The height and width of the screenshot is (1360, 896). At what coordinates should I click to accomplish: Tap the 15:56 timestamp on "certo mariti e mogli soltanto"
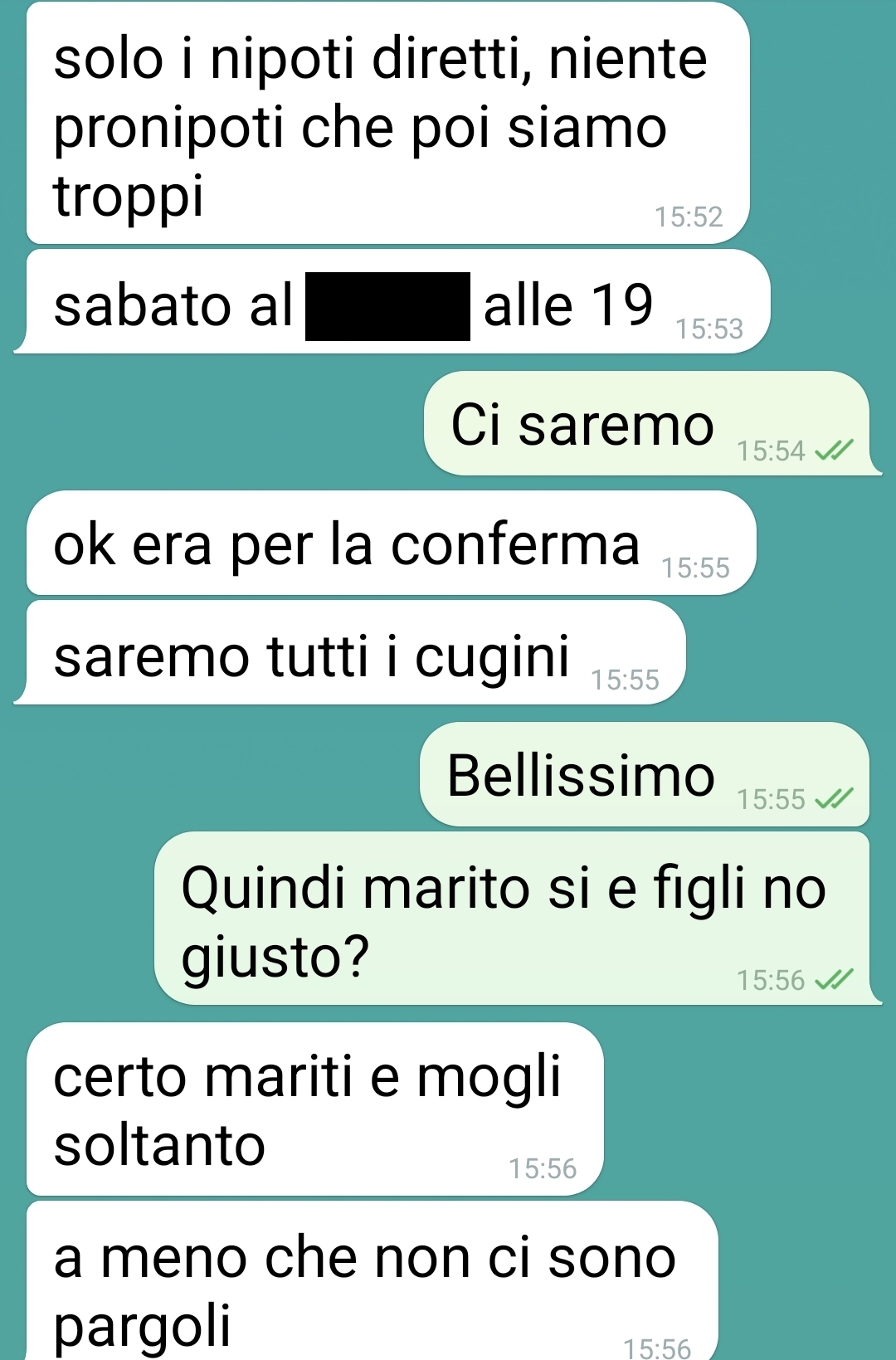click(543, 1168)
